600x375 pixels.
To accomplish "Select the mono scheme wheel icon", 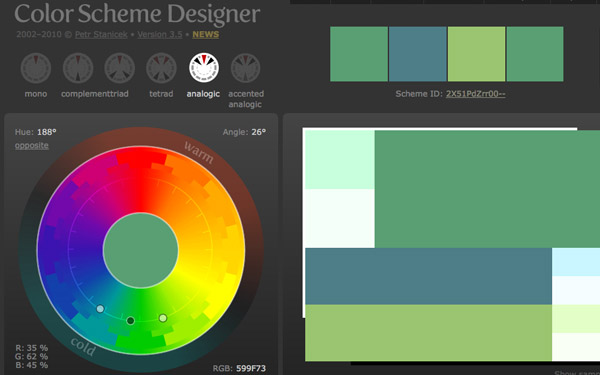I will click(36, 68).
